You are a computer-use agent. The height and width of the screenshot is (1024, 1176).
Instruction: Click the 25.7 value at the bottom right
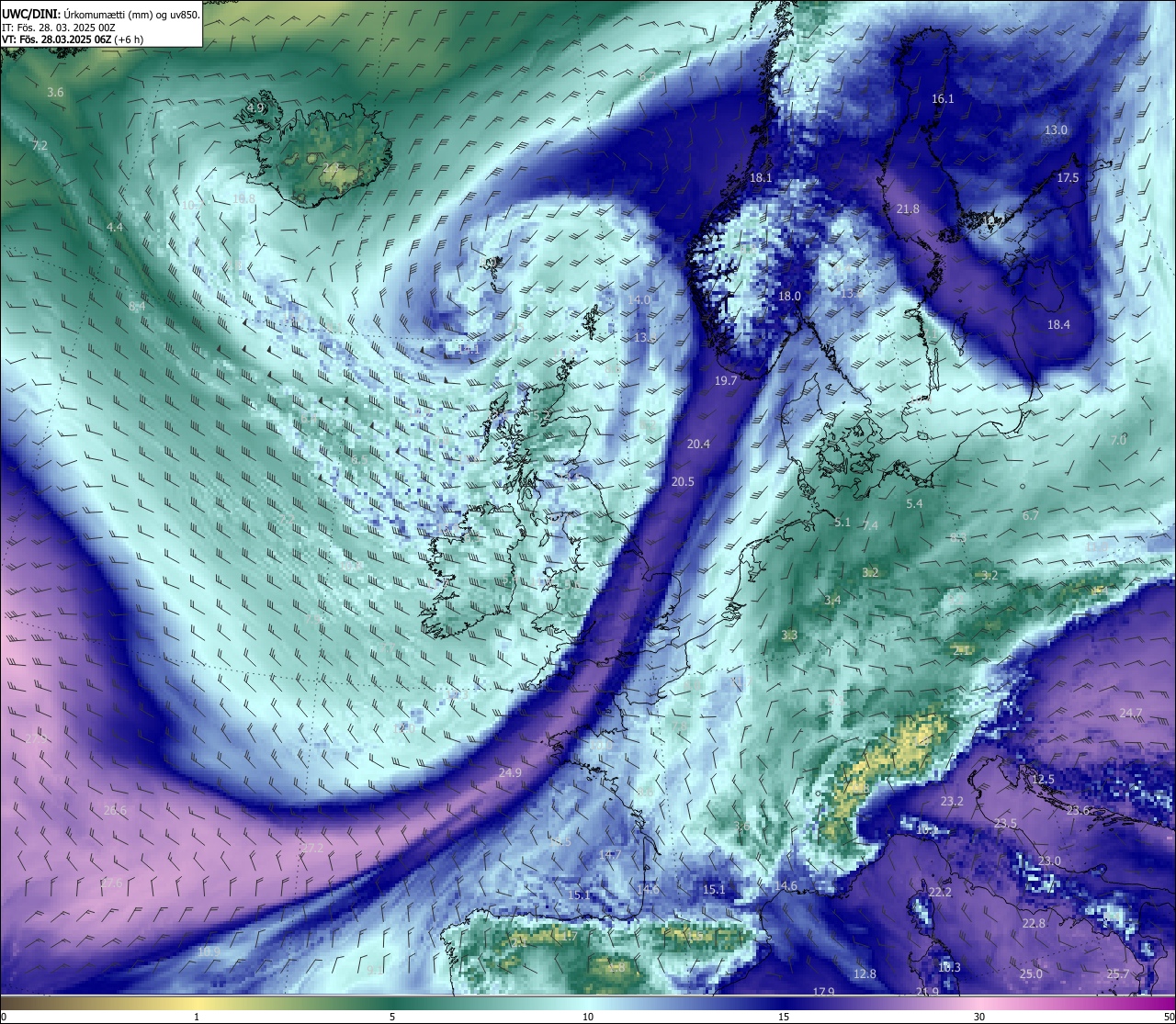[x=1118, y=973]
